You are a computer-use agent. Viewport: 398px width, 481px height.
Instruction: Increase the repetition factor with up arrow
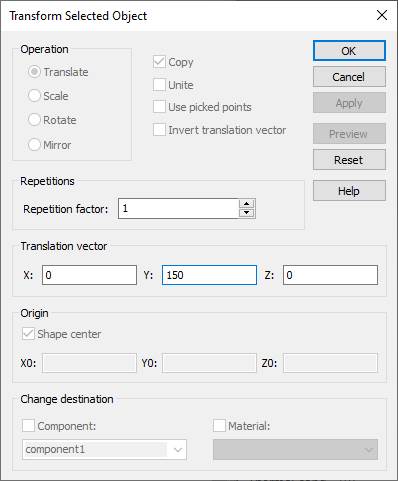(247, 204)
